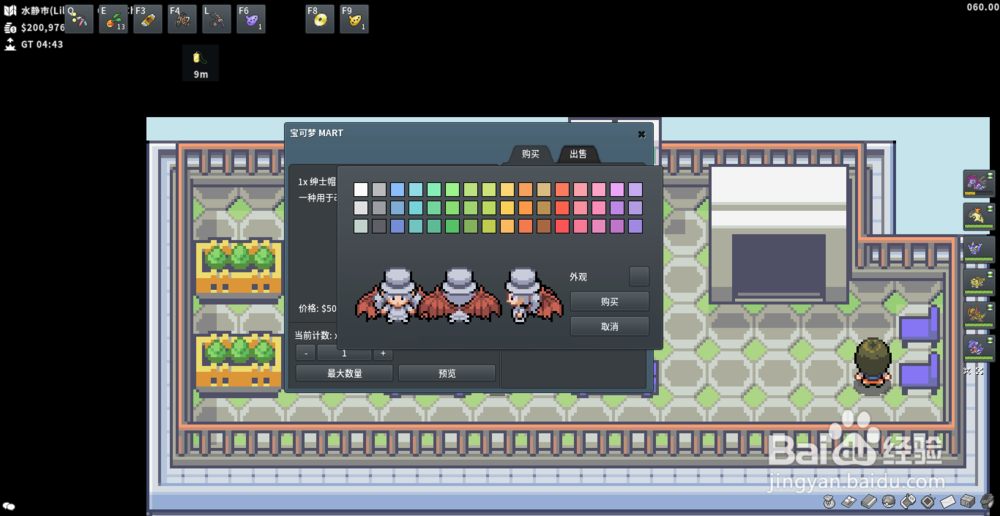Click the coin stack icon beside $200,976

[10, 28]
